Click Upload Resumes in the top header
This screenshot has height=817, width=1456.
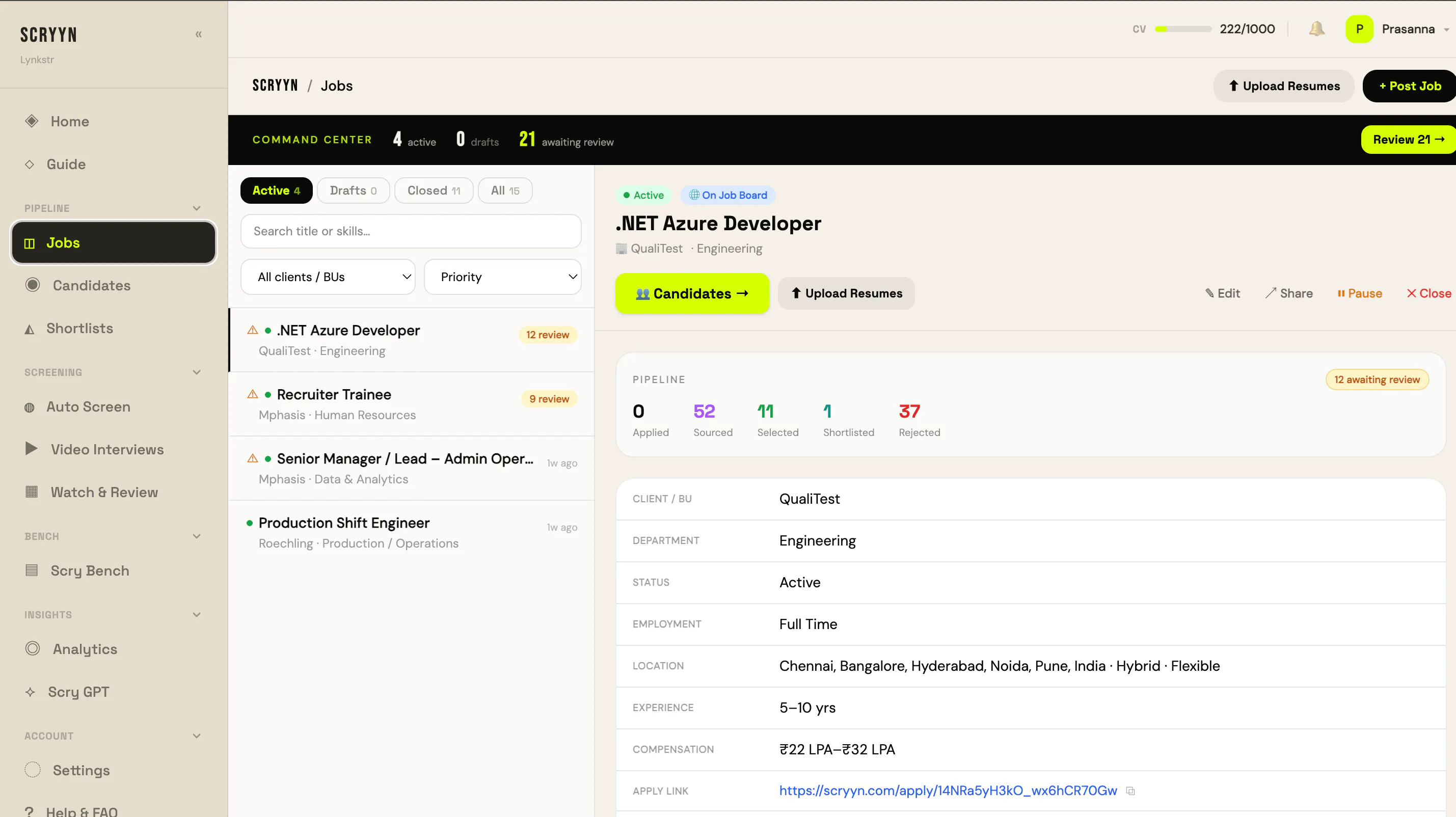pos(1284,86)
